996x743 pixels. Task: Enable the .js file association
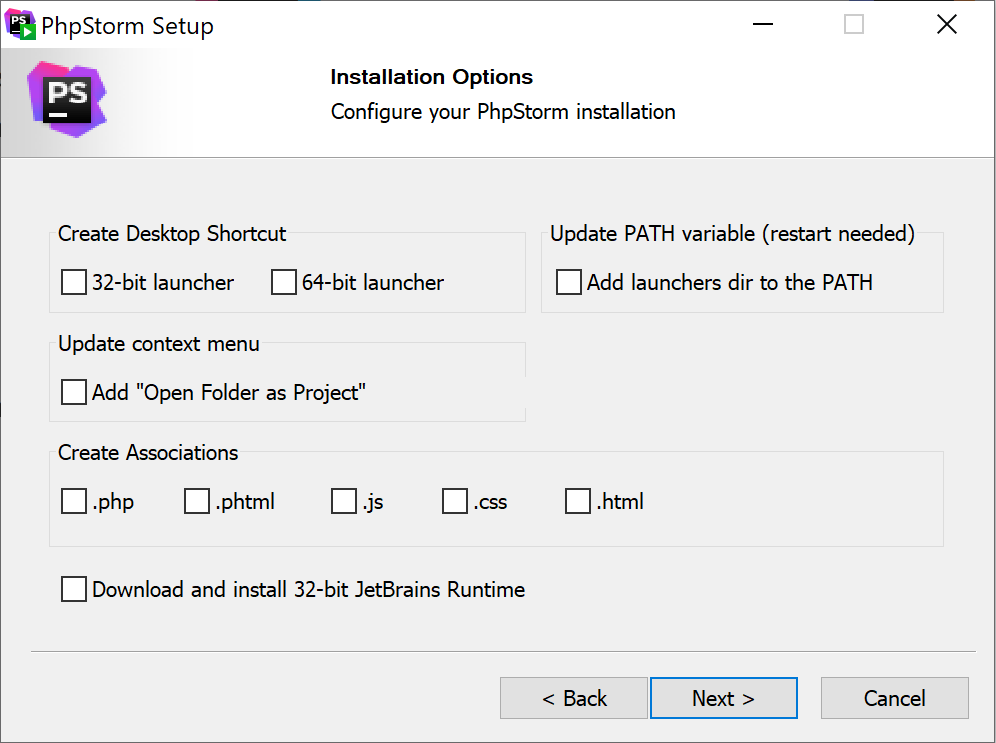(x=344, y=501)
